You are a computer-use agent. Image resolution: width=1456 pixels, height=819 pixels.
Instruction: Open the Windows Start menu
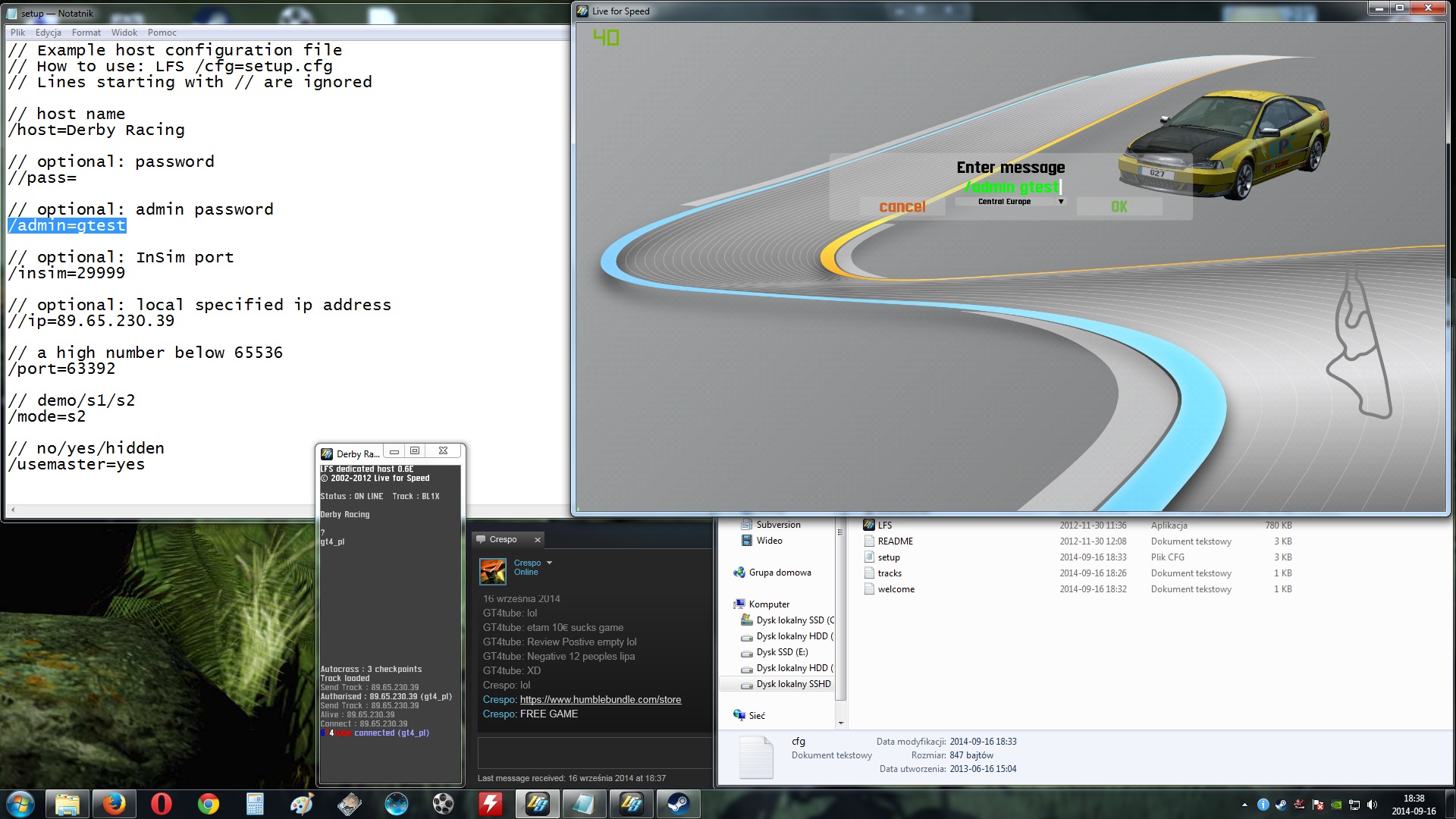20,804
